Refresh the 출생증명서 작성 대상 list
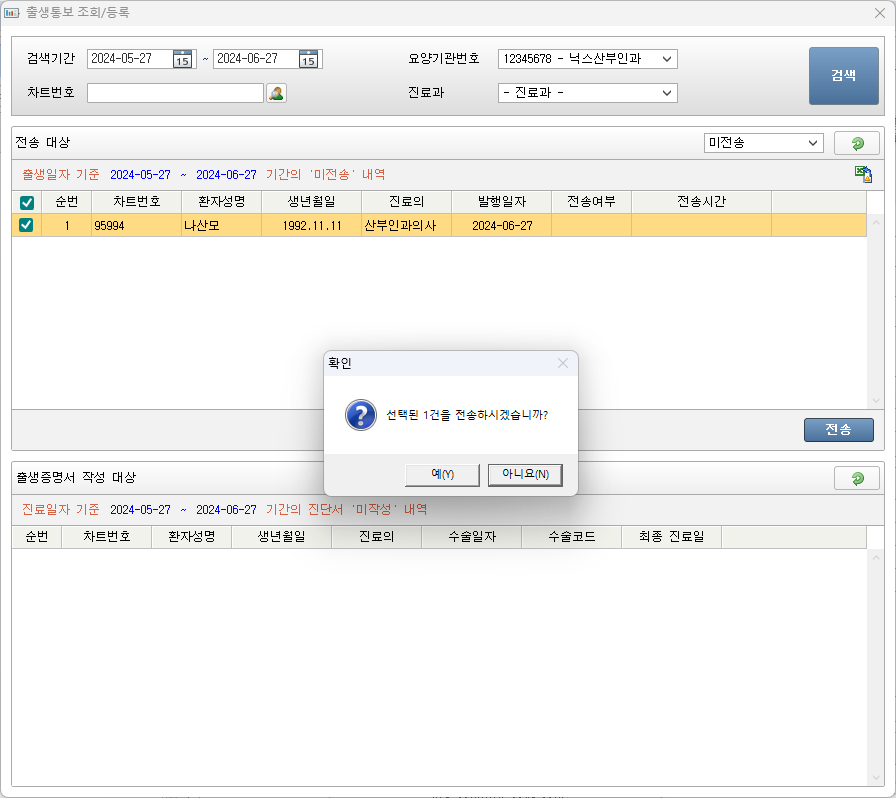Screen dimensions: 896x798 pyautogui.click(x=856, y=478)
